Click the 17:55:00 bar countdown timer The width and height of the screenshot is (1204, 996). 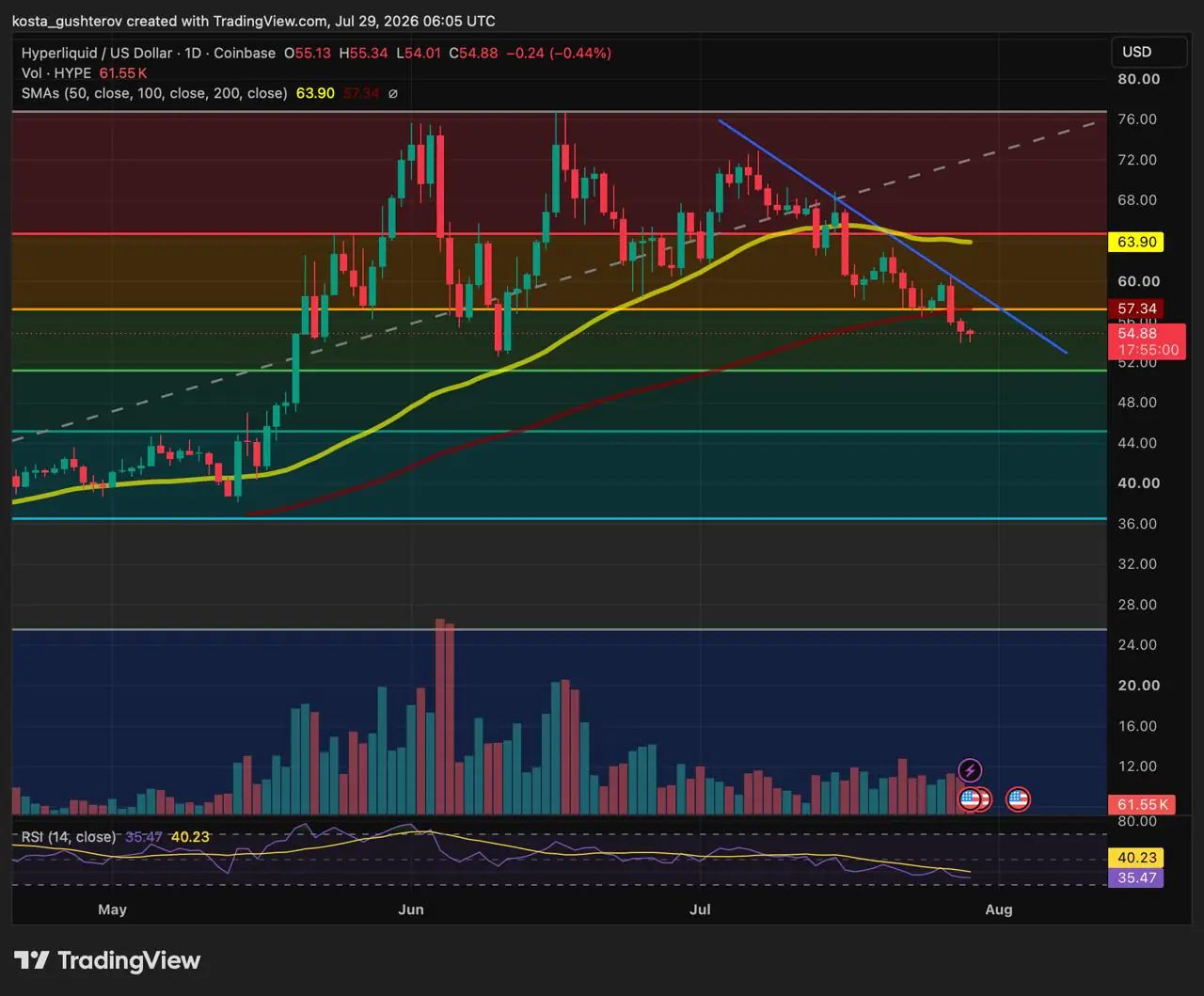(1149, 350)
